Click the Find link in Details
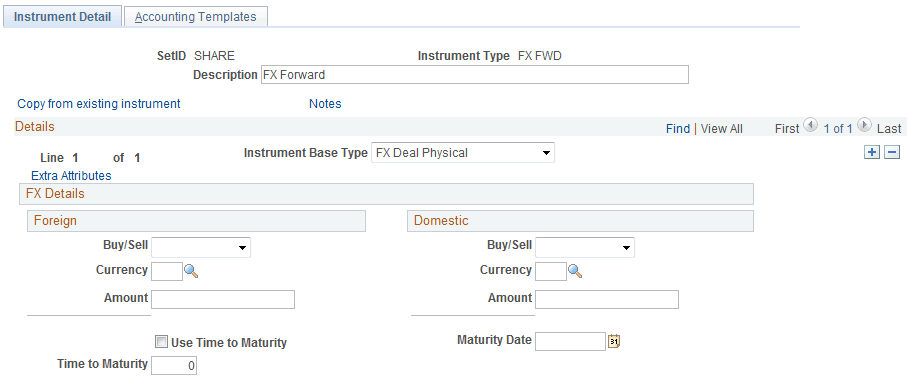Viewport: 911px width, 380px height. 677,129
